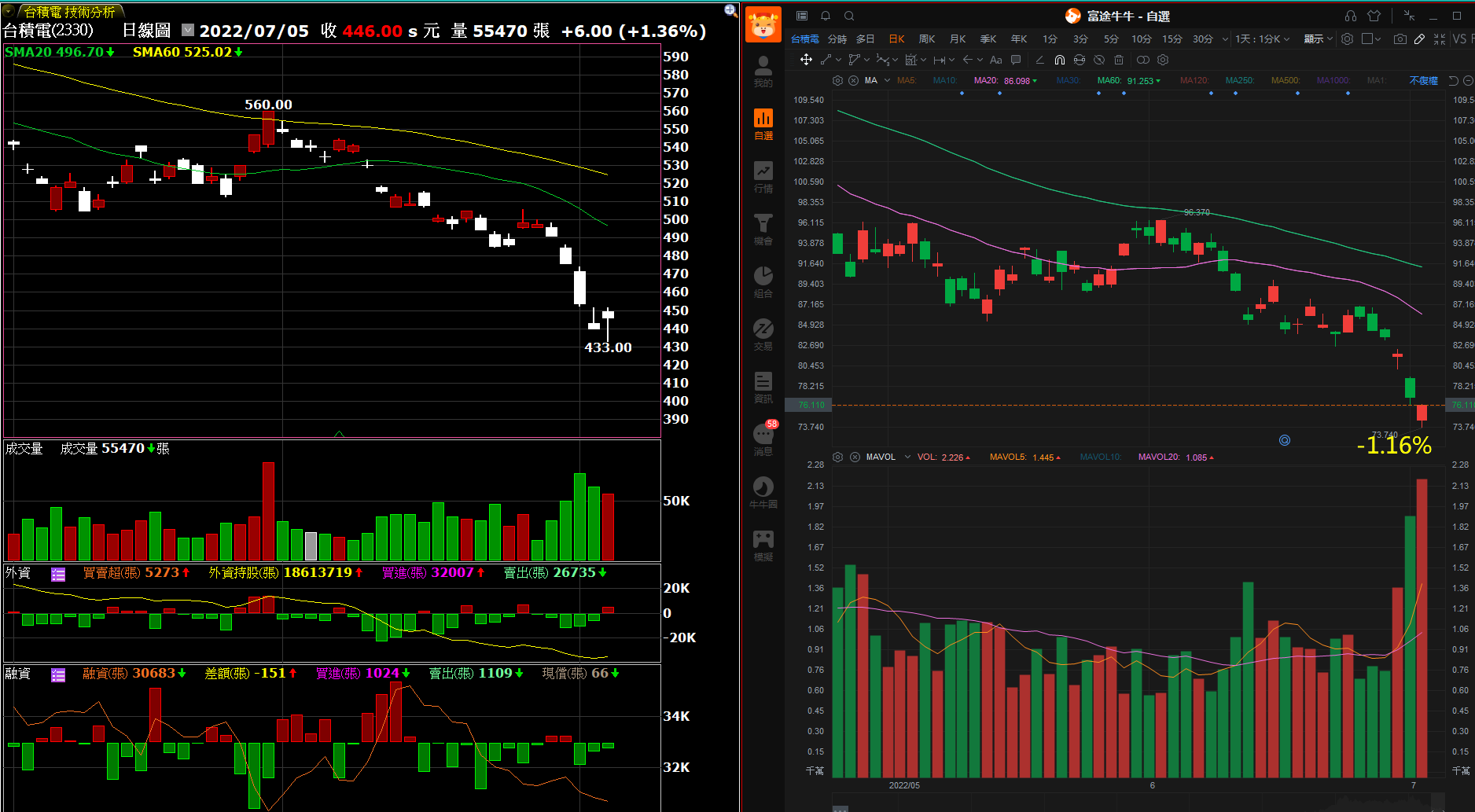Expand more intervals arrow after 30分

[1225, 39]
